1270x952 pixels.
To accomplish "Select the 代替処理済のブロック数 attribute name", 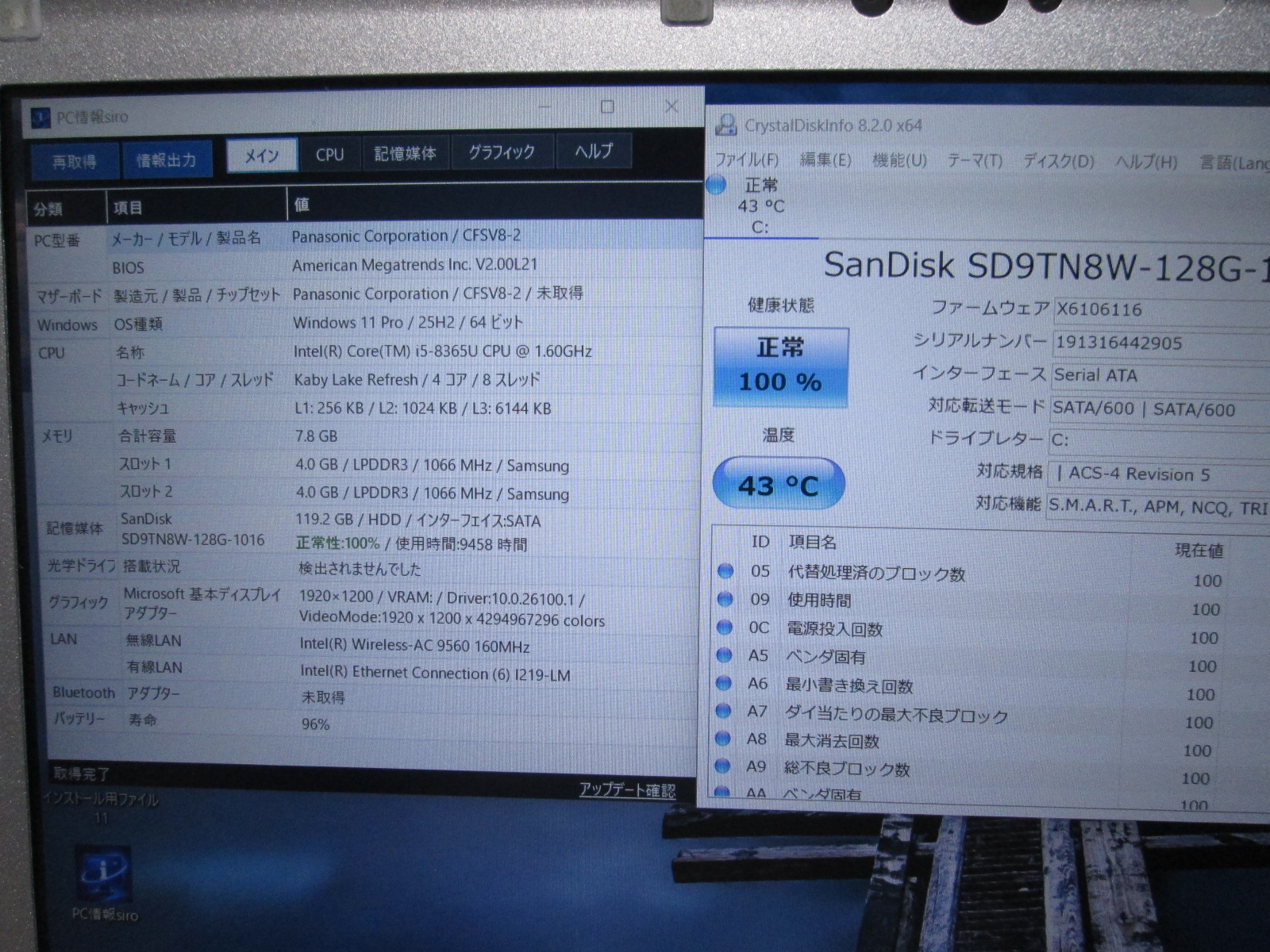I will pyautogui.click(x=876, y=574).
